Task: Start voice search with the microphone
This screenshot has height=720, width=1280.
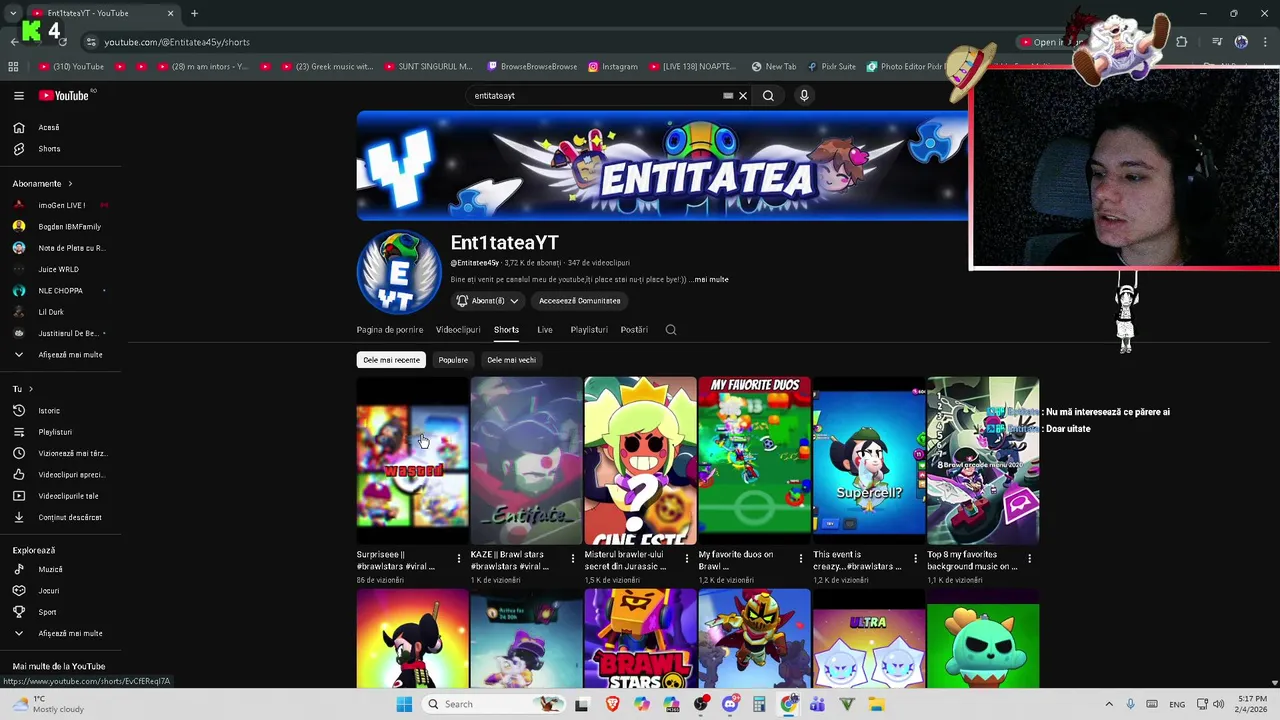Action: pyautogui.click(x=804, y=96)
